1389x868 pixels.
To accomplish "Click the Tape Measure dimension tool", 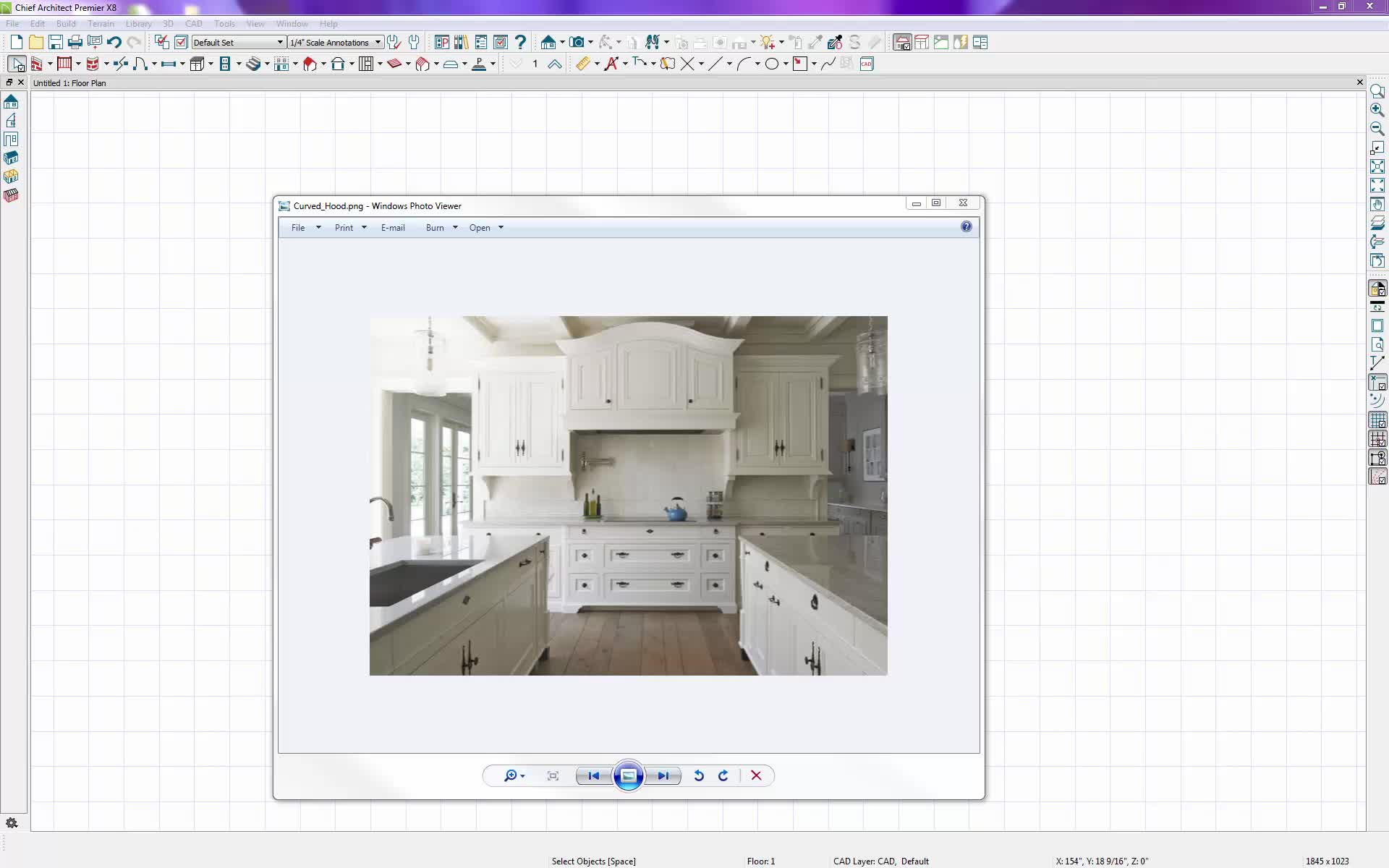I will tap(583, 64).
